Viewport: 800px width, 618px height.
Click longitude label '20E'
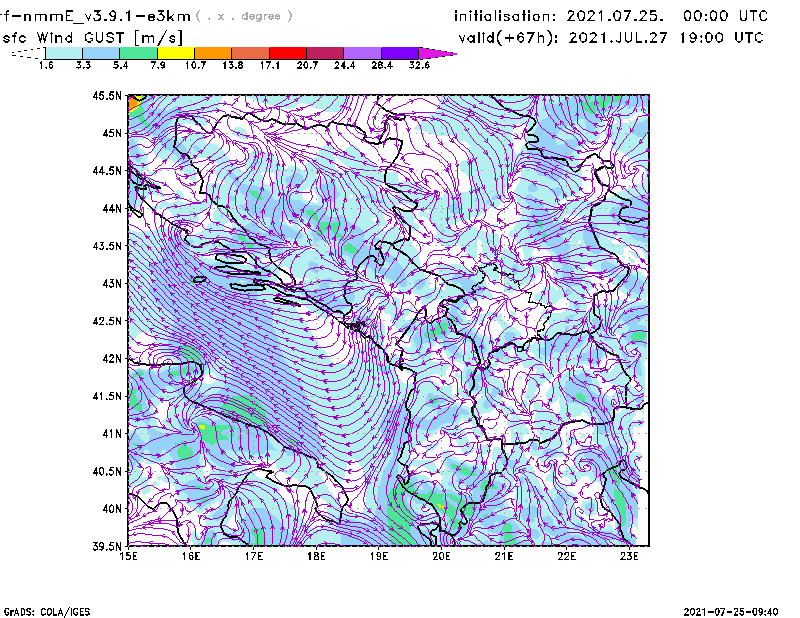441,556
